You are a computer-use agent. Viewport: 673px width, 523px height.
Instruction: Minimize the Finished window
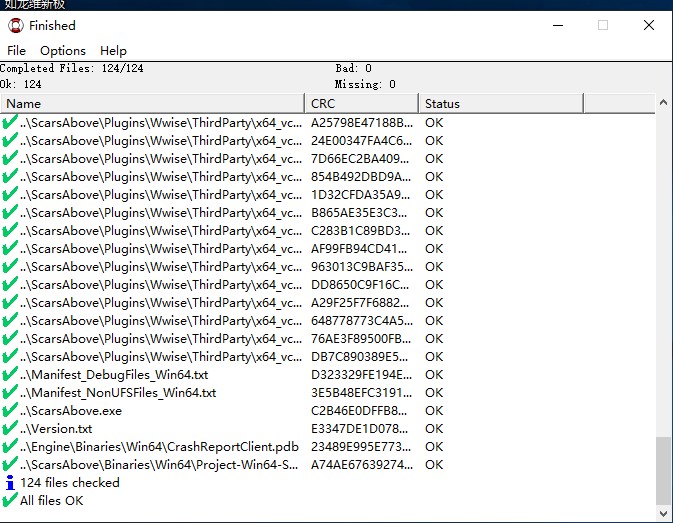coord(558,25)
